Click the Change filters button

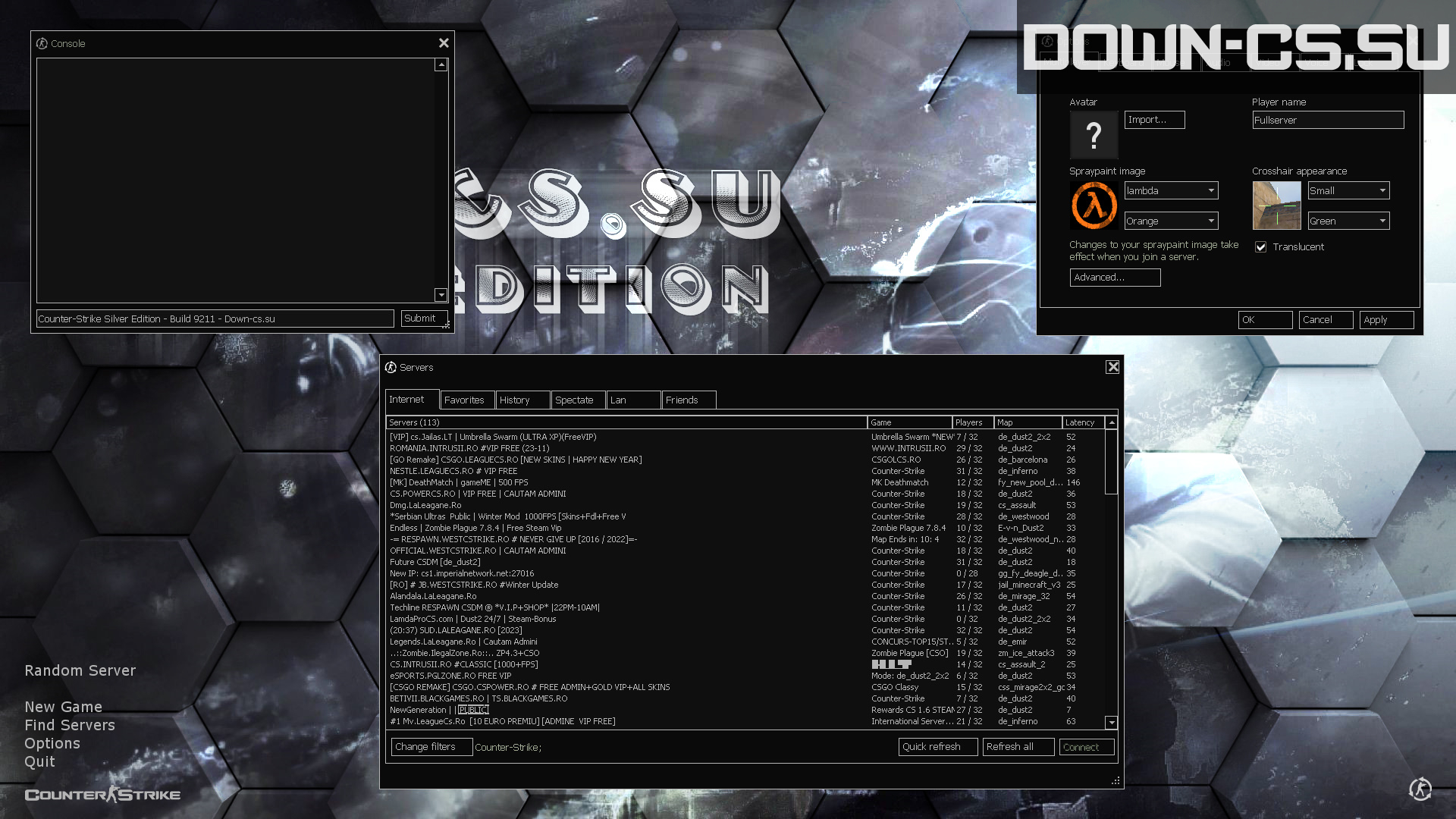click(x=431, y=747)
